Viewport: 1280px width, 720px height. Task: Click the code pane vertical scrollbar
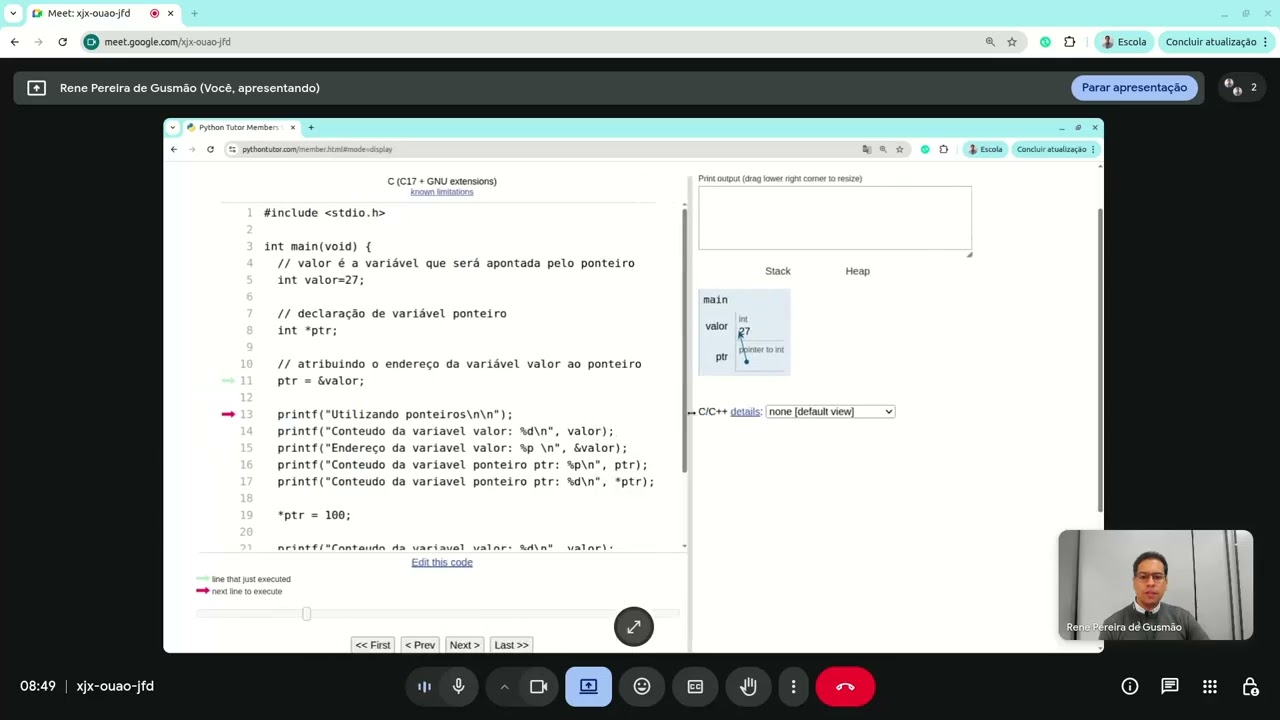point(685,340)
